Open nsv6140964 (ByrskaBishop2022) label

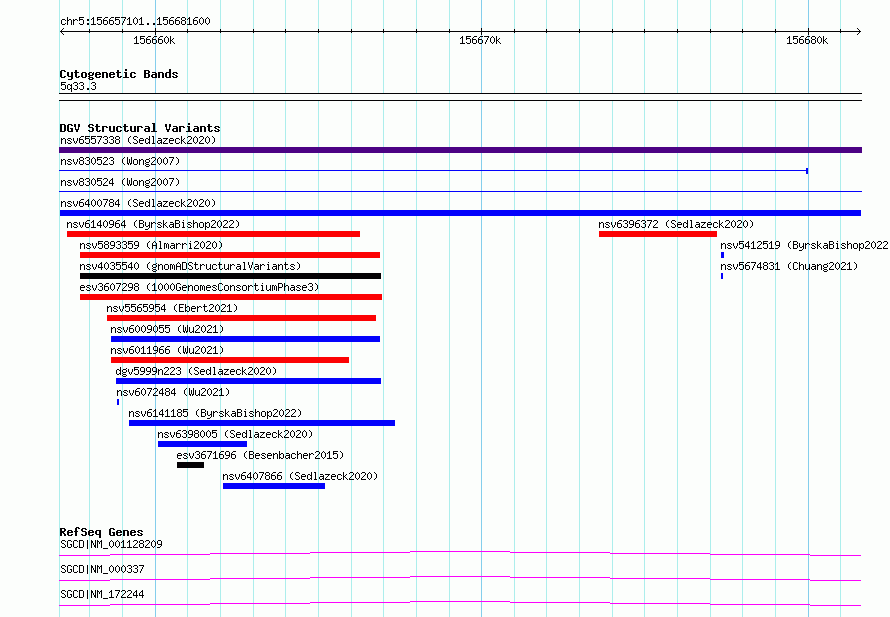153,224
